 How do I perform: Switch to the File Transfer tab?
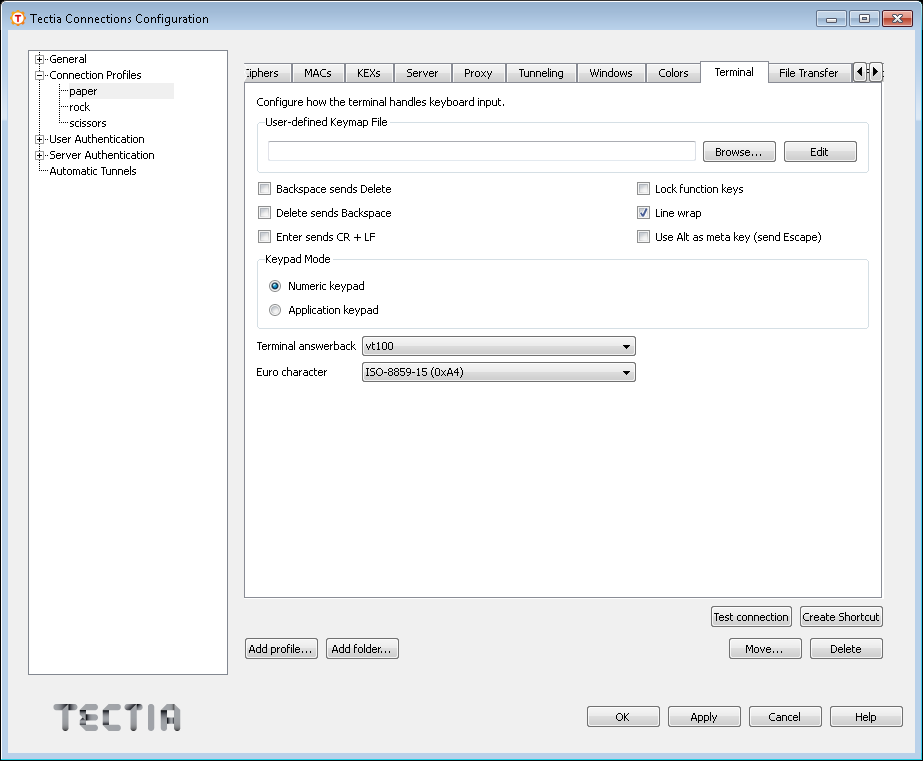point(808,72)
